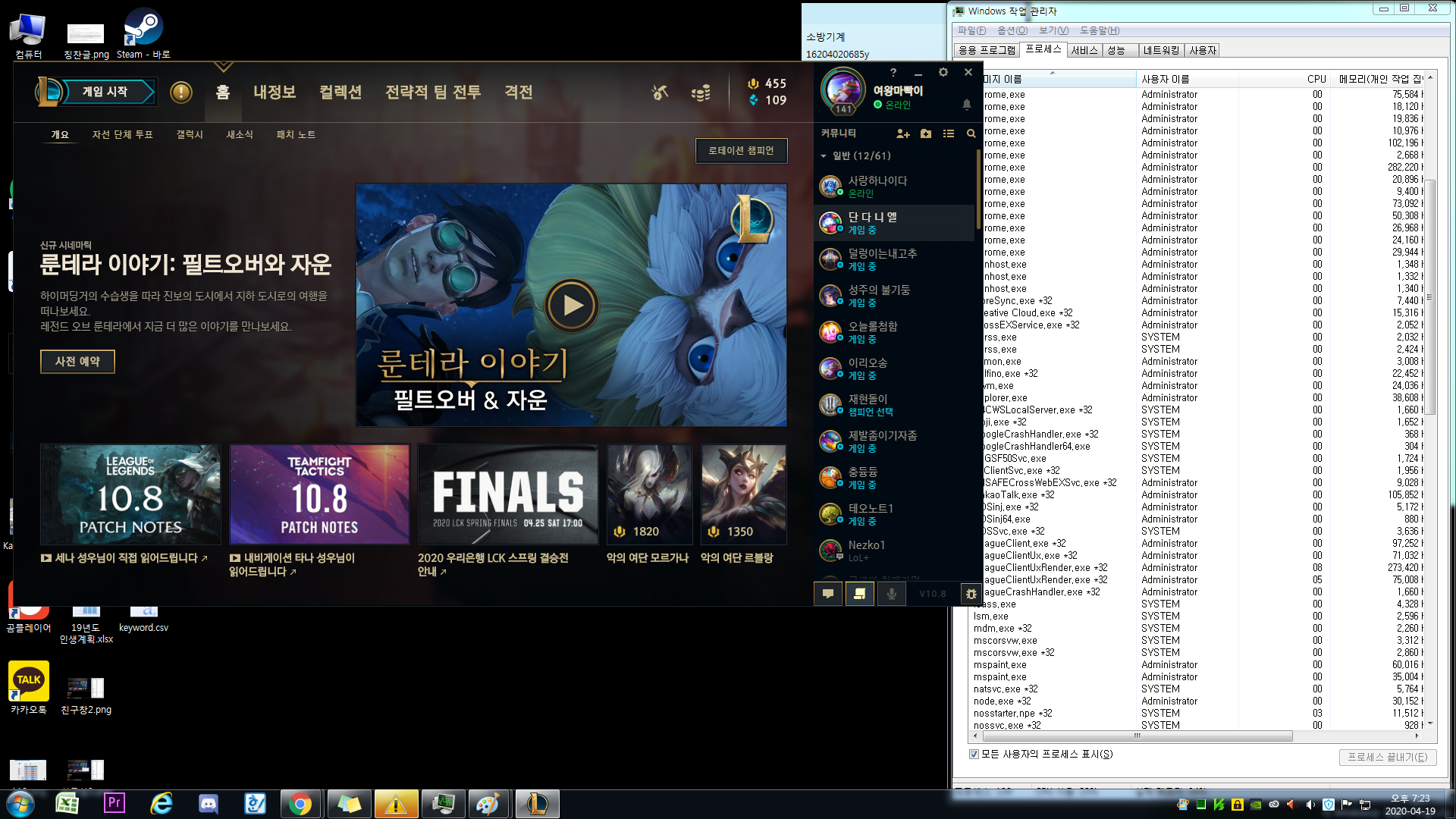Open Excel from the taskbar
This screenshot has height=819, width=1456.
(x=67, y=804)
